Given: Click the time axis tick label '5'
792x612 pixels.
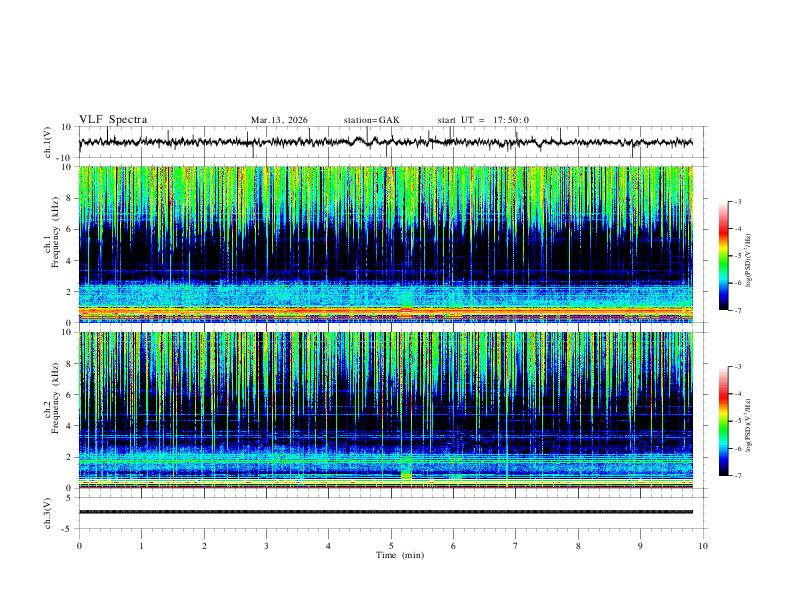Looking at the screenshot, I should [391, 546].
